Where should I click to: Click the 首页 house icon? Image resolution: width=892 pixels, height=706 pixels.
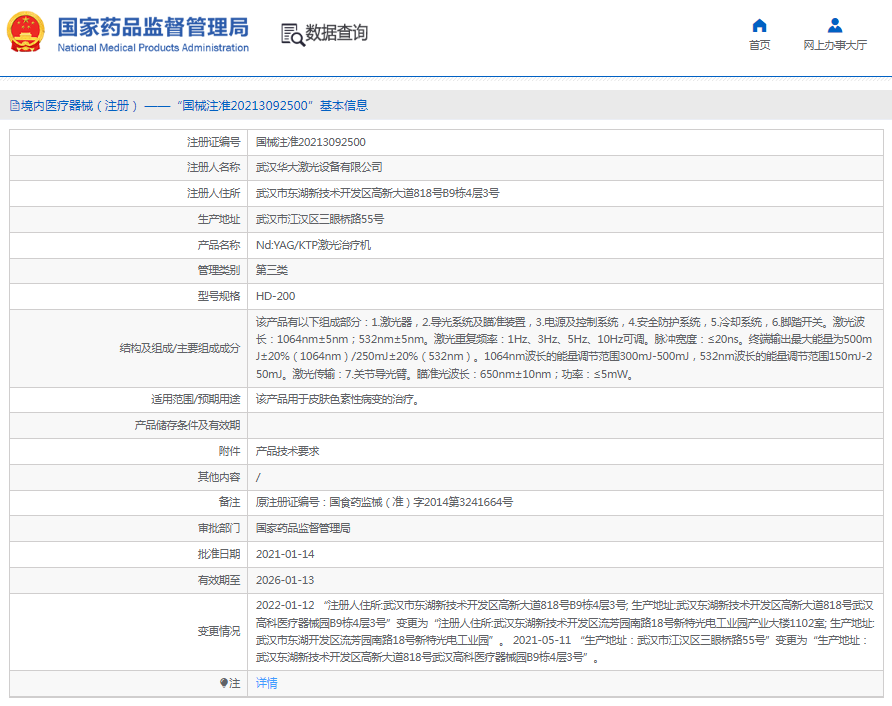tap(760, 26)
